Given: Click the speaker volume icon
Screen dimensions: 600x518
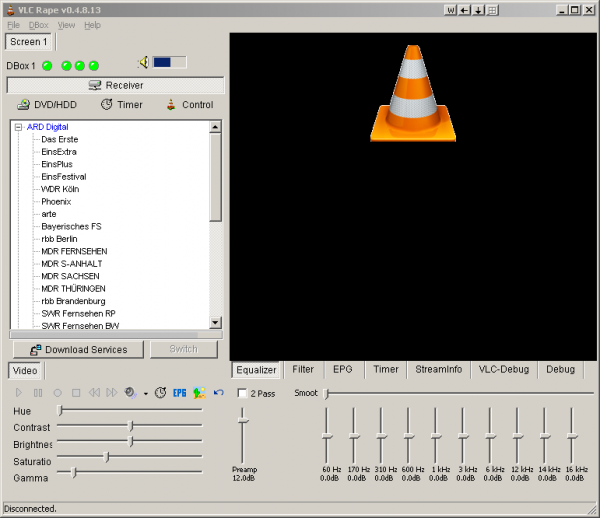Looking at the screenshot, I should point(143,63).
